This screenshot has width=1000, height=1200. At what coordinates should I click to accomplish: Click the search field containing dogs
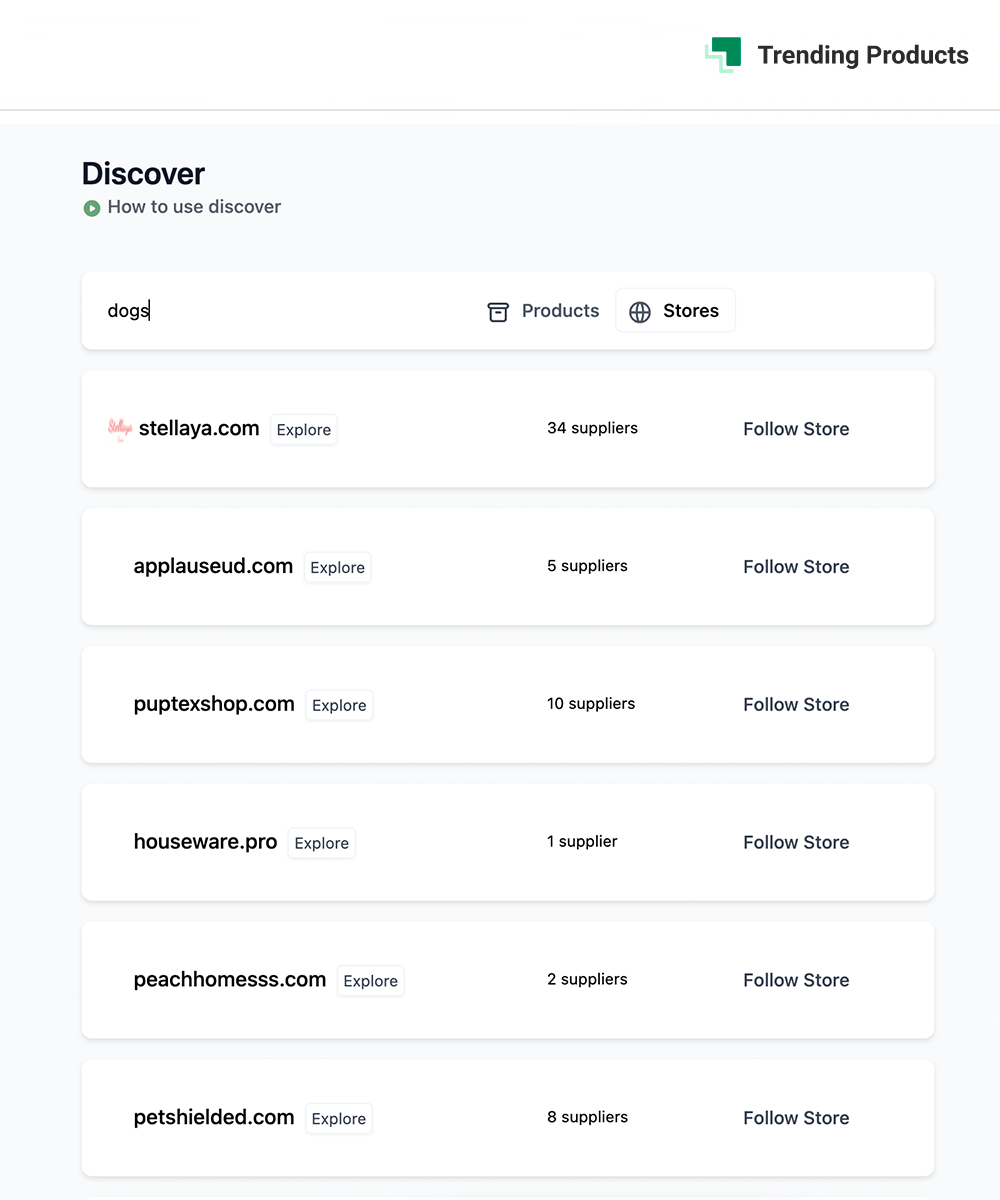(x=280, y=311)
